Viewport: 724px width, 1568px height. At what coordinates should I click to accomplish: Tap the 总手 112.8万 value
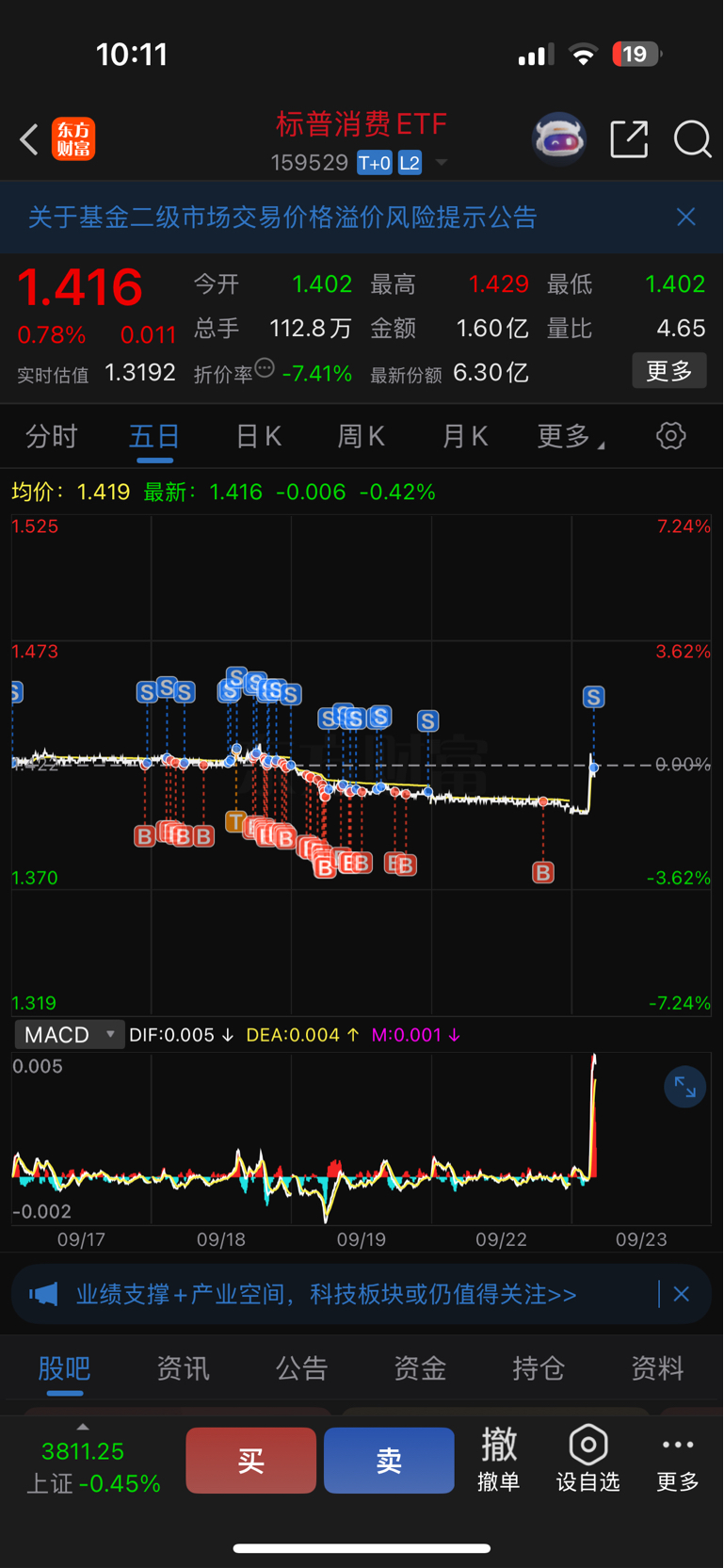pos(311,329)
